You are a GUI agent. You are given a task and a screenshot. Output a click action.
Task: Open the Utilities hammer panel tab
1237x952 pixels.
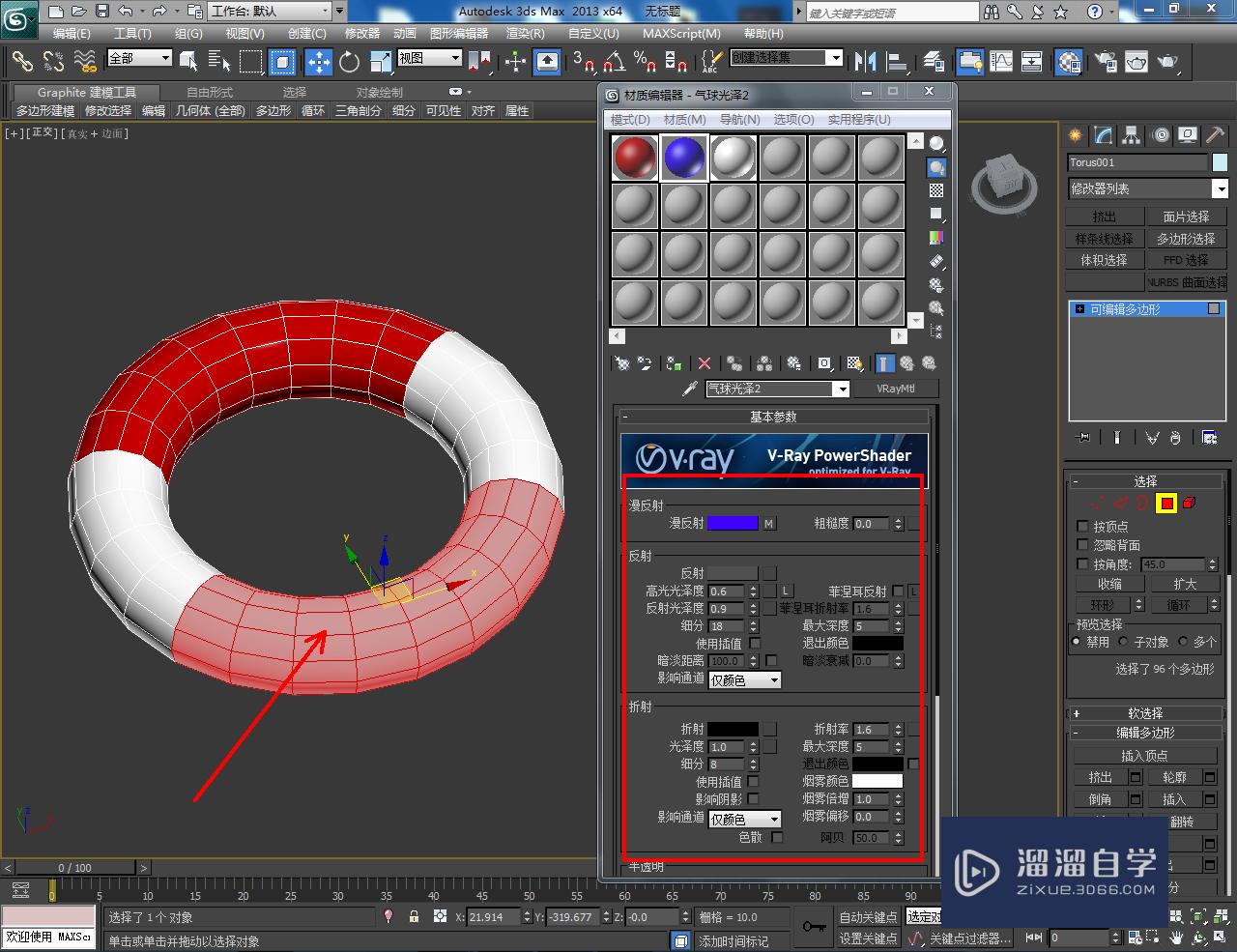[x=1215, y=135]
